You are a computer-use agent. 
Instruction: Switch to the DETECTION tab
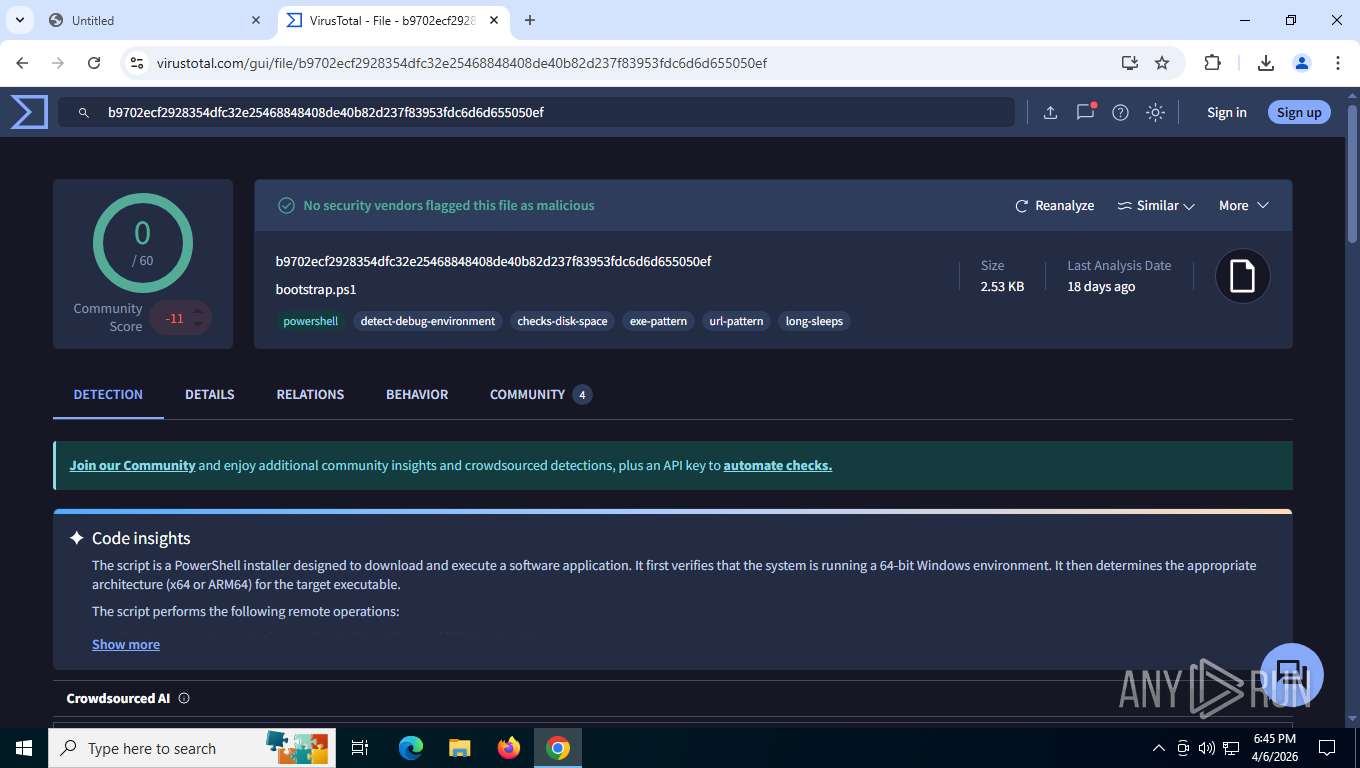coord(108,394)
